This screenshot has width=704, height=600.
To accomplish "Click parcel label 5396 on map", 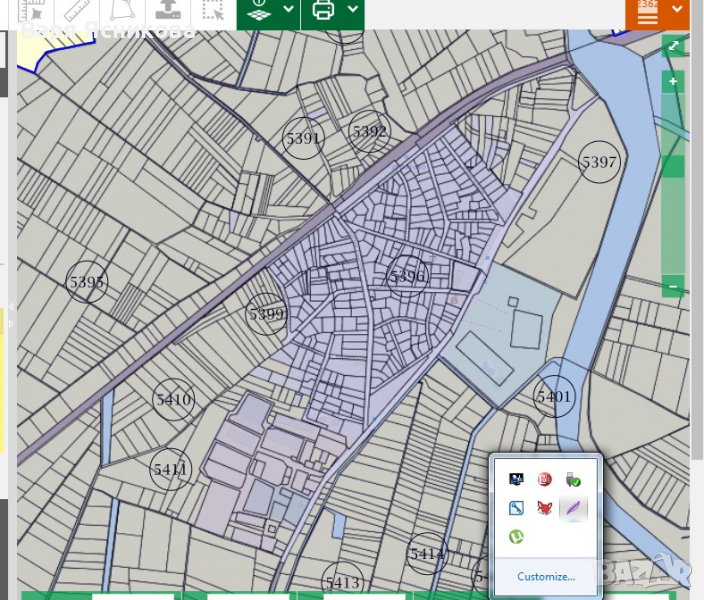I will (407, 276).
